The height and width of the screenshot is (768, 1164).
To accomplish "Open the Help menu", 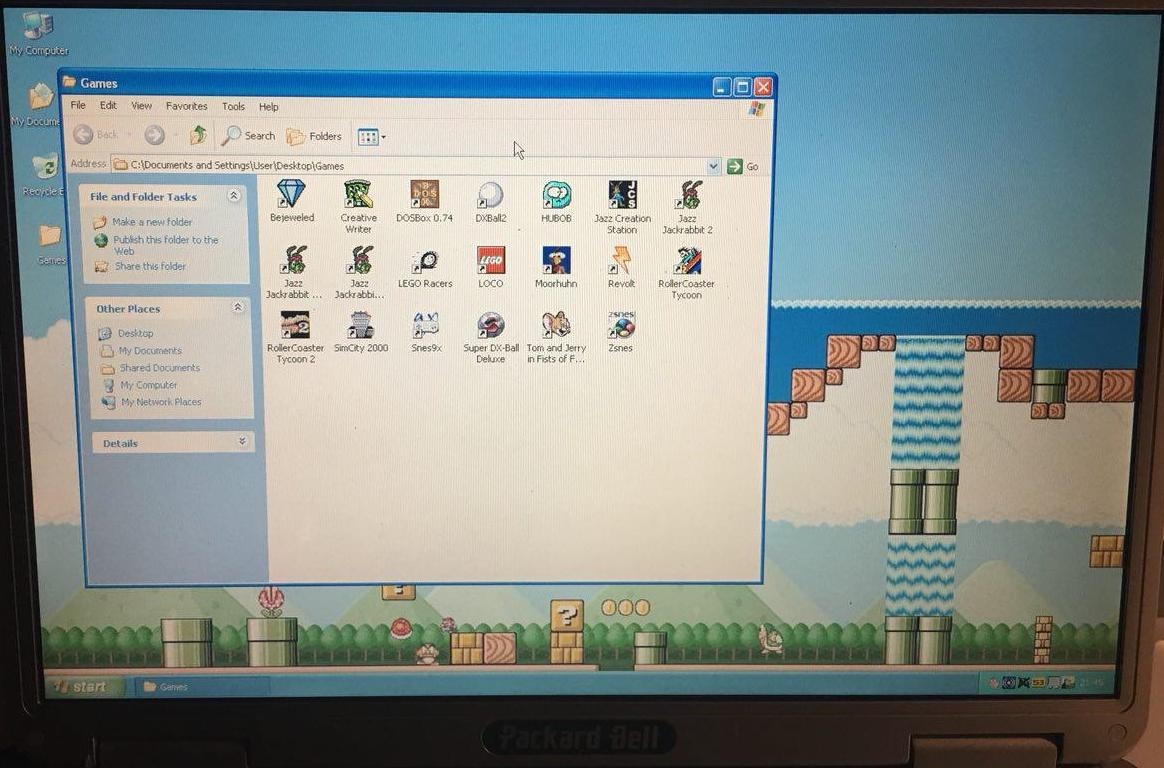I will coord(269,107).
